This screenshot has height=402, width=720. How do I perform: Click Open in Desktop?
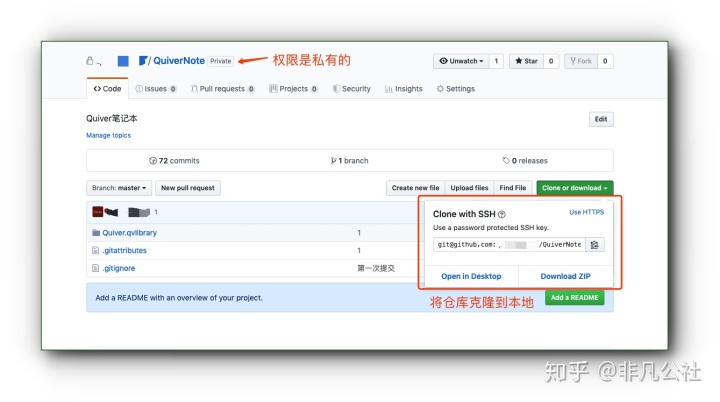[471, 276]
